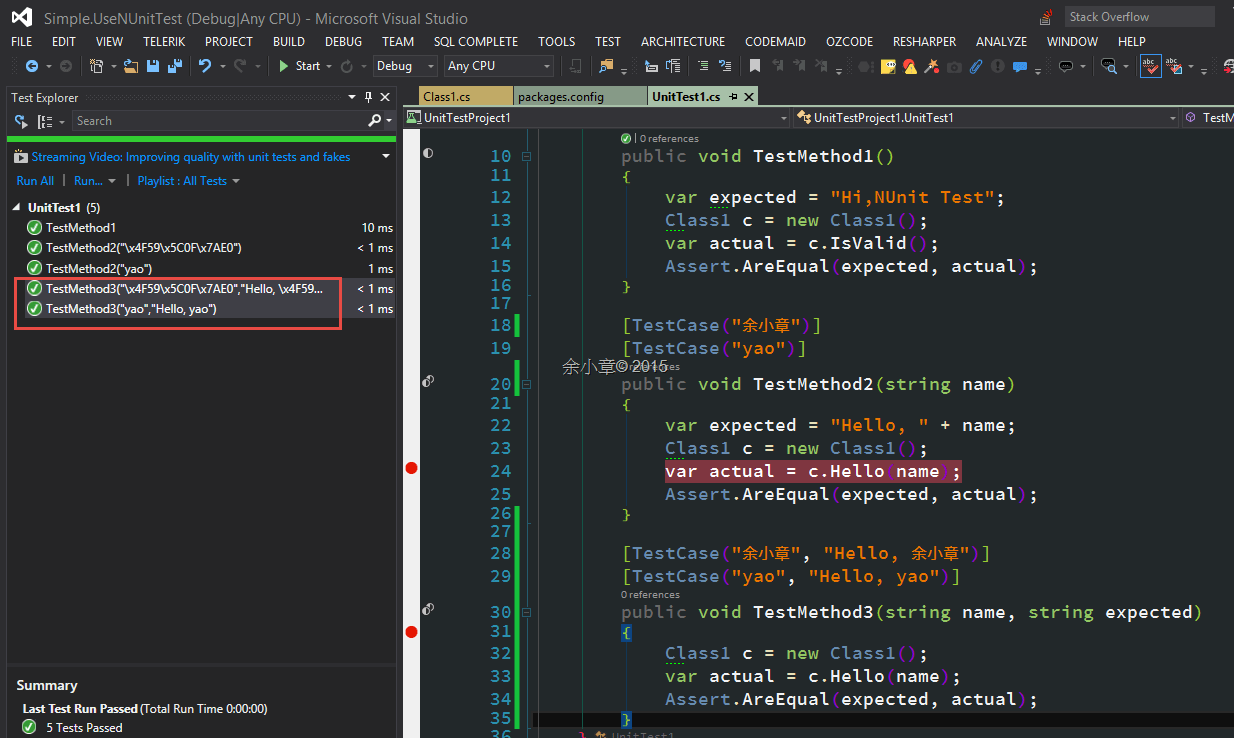
Task: Click the Navigate Backward arrow icon
Action: 32,66
